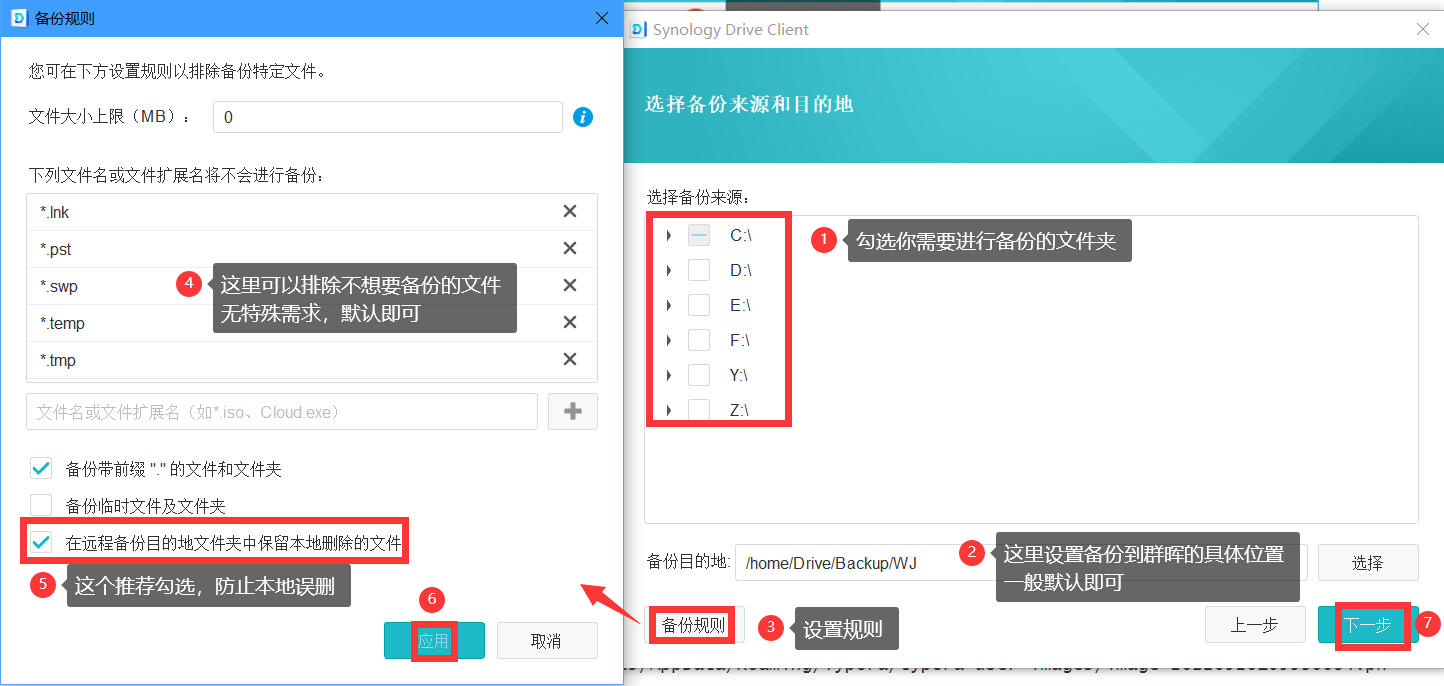Remove the *.tmp exclusion rule
The width and height of the screenshot is (1444, 686).
pos(570,359)
